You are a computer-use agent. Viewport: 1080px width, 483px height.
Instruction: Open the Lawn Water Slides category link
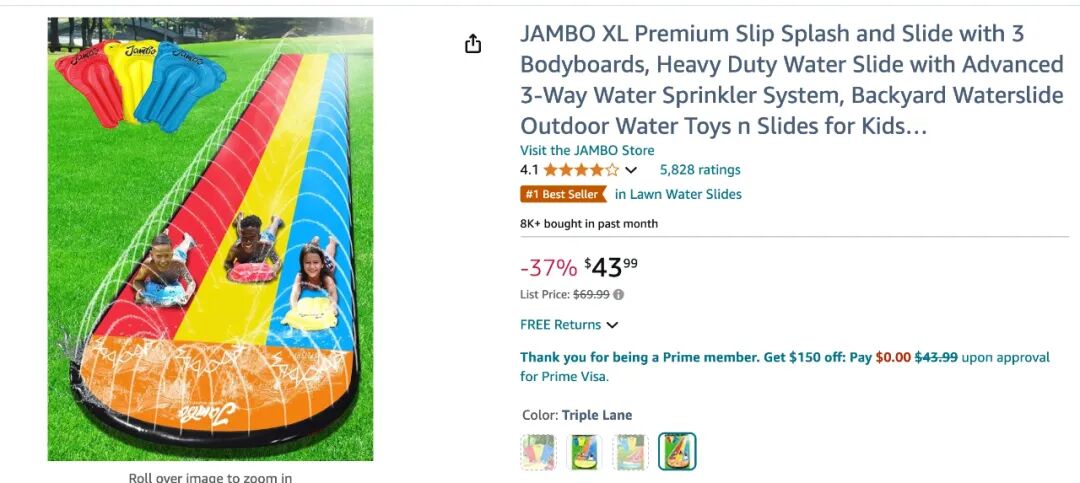click(x=678, y=194)
